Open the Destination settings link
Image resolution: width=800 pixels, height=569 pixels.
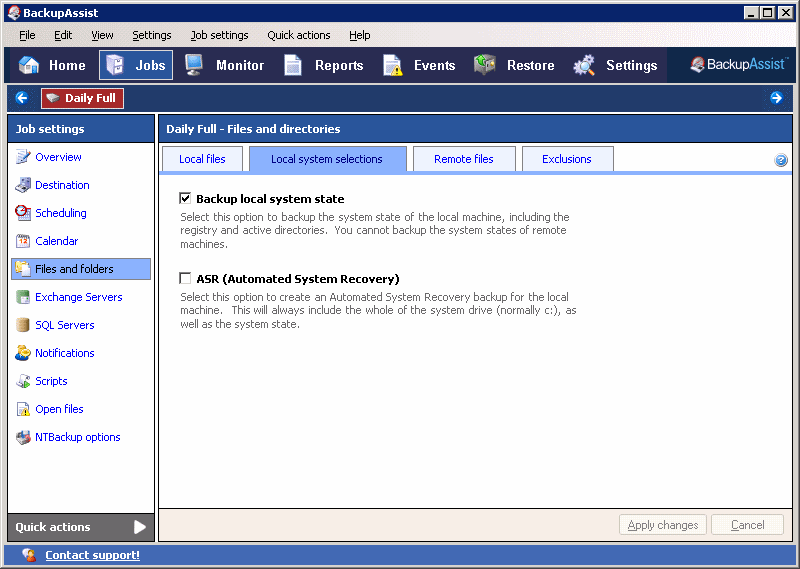pyautogui.click(x=62, y=185)
